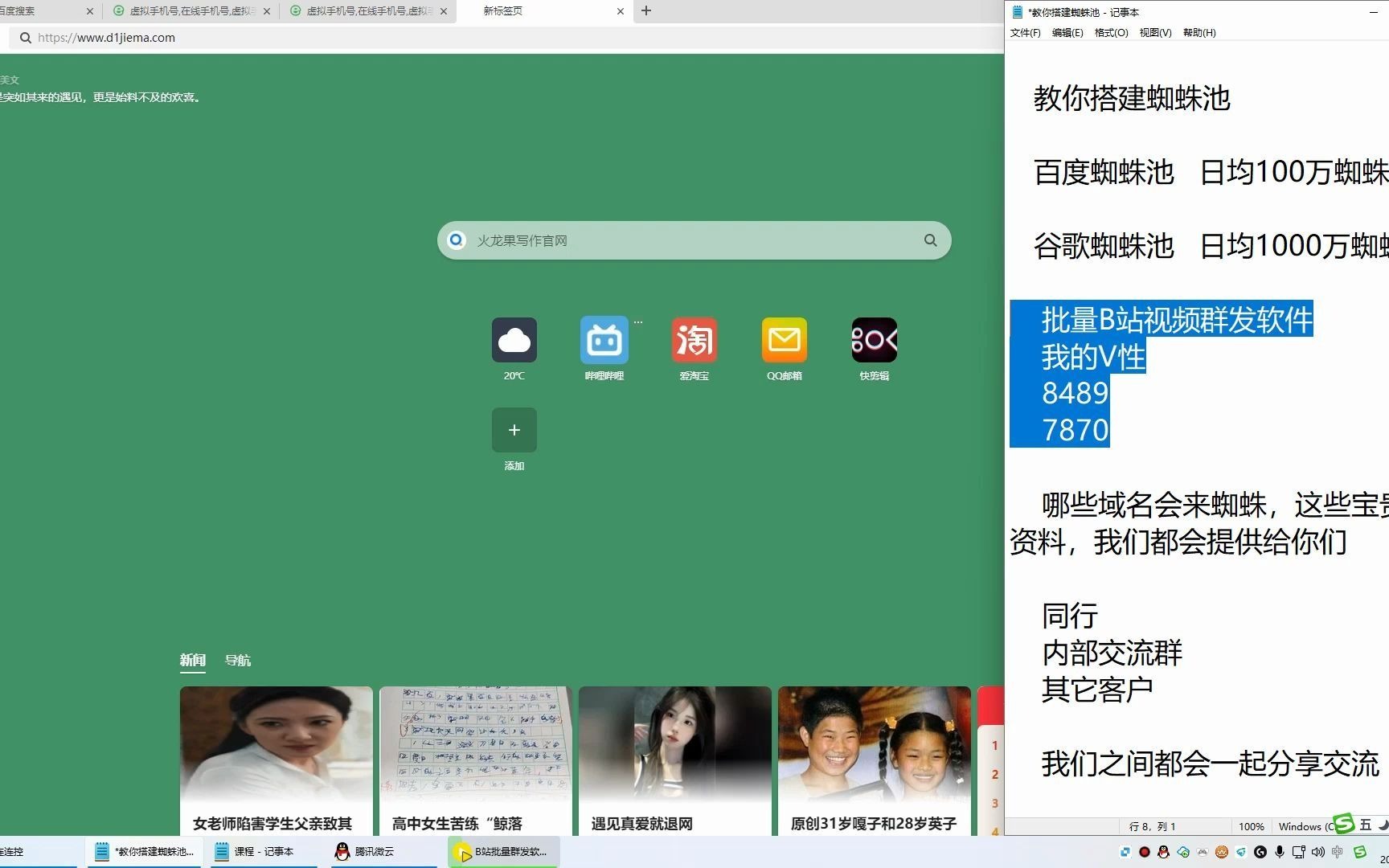Click the highlighted number 7870
1389x868 pixels.
point(1076,431)
